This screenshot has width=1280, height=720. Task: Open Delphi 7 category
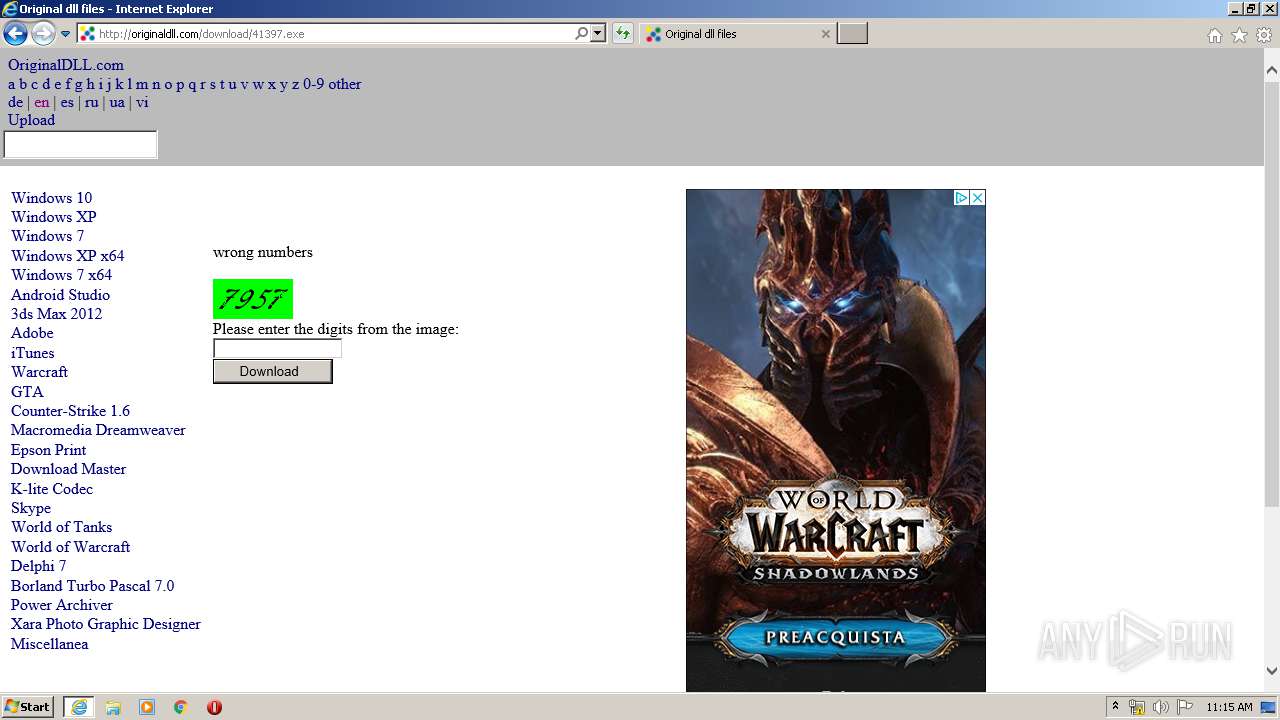pyautogui.click(x=38, y=566)
